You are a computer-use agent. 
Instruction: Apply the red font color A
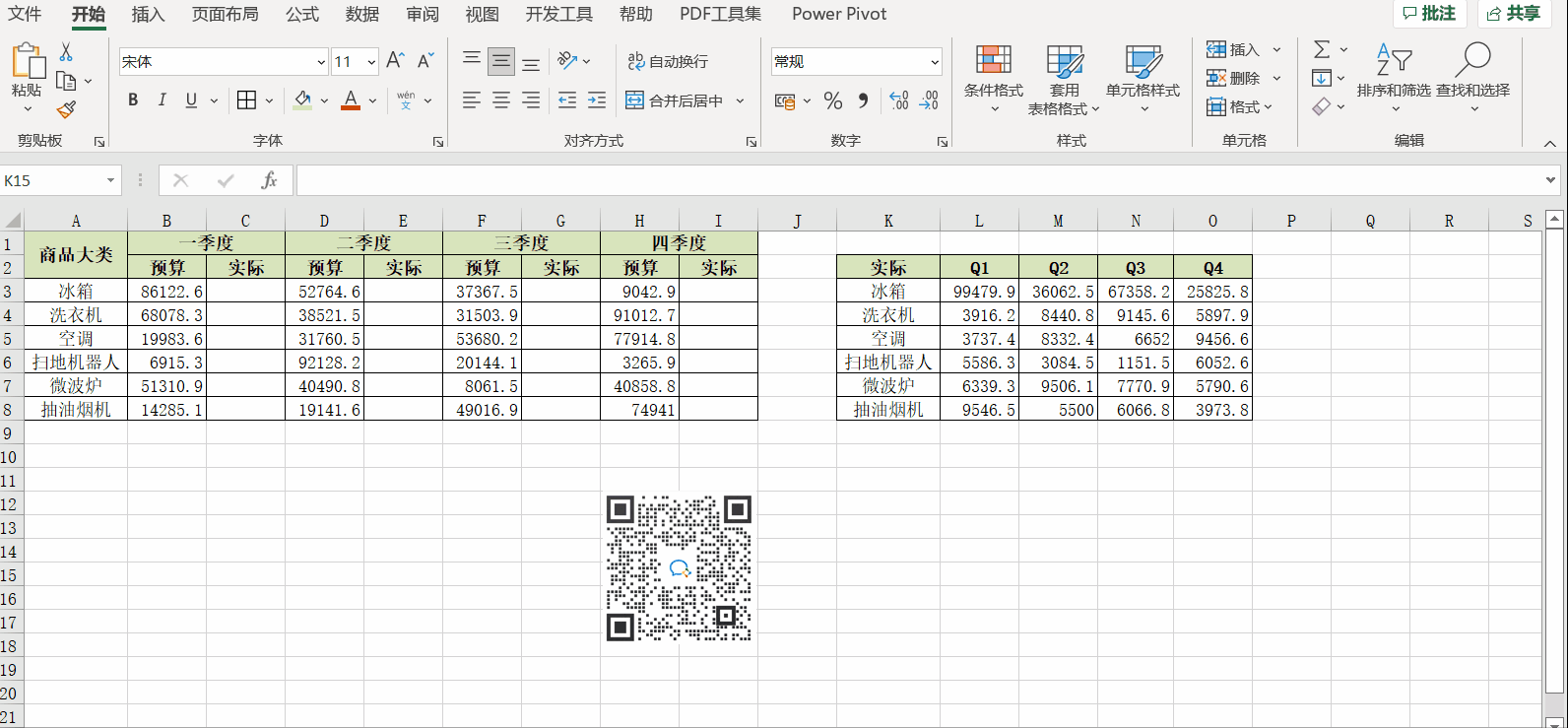tap(351, 99)
